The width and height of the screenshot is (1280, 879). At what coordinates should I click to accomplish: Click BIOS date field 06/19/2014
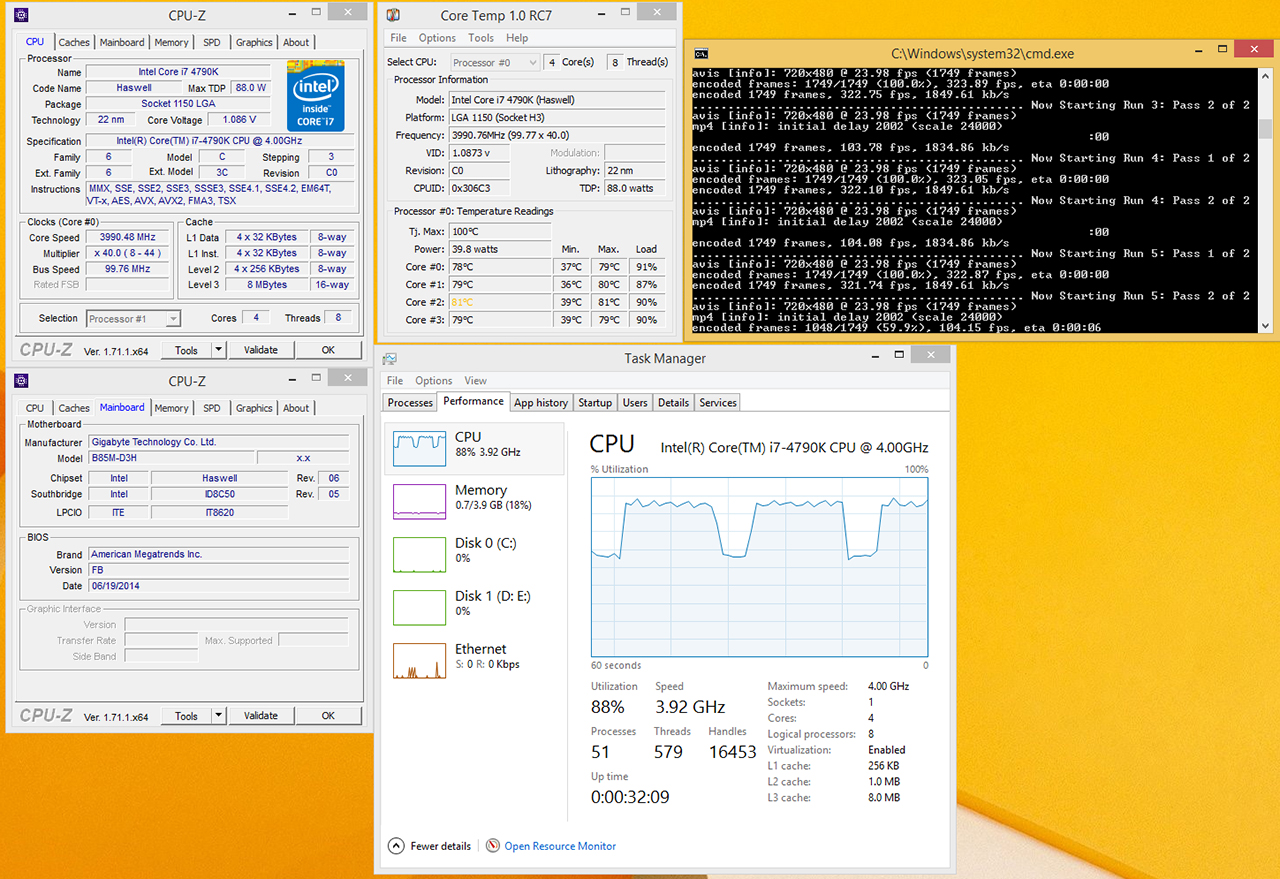coord(219,586)
